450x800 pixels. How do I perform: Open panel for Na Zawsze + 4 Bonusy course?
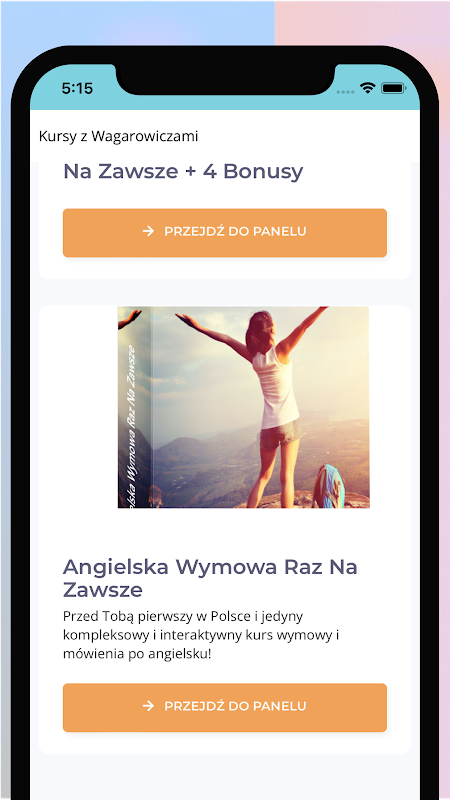click(224, 233)
